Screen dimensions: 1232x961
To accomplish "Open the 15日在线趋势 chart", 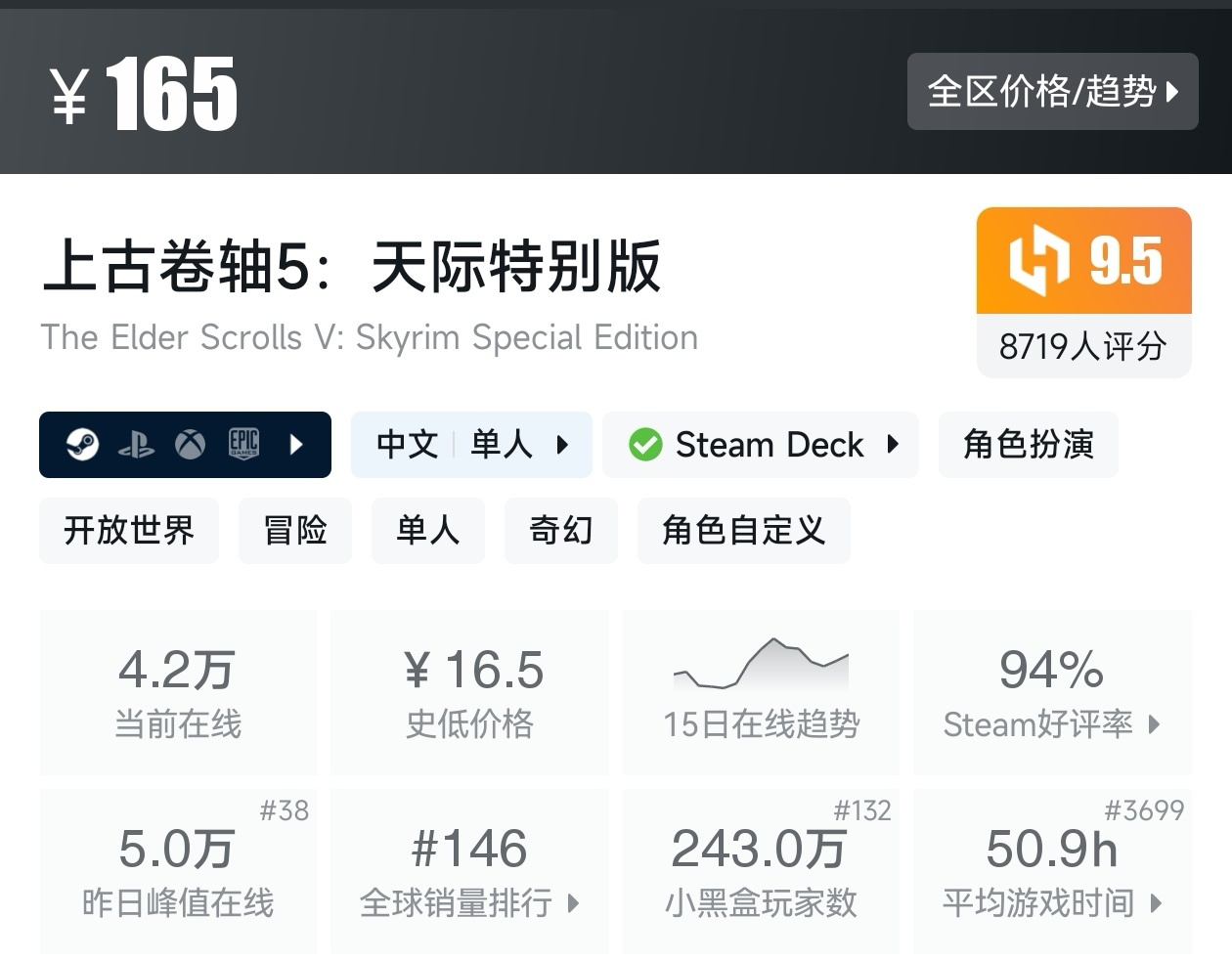I will pos(761,692).
